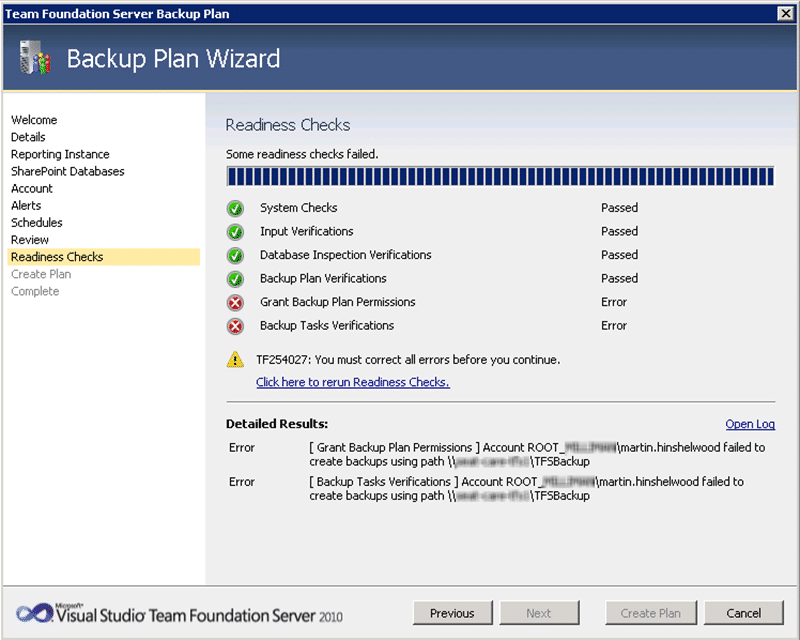Image resolution: width=800 pixels, height=640 pixels.
Task: Click the red error icon beside Grant Backup Plan Permissions
Action: [x=235, y=303]
